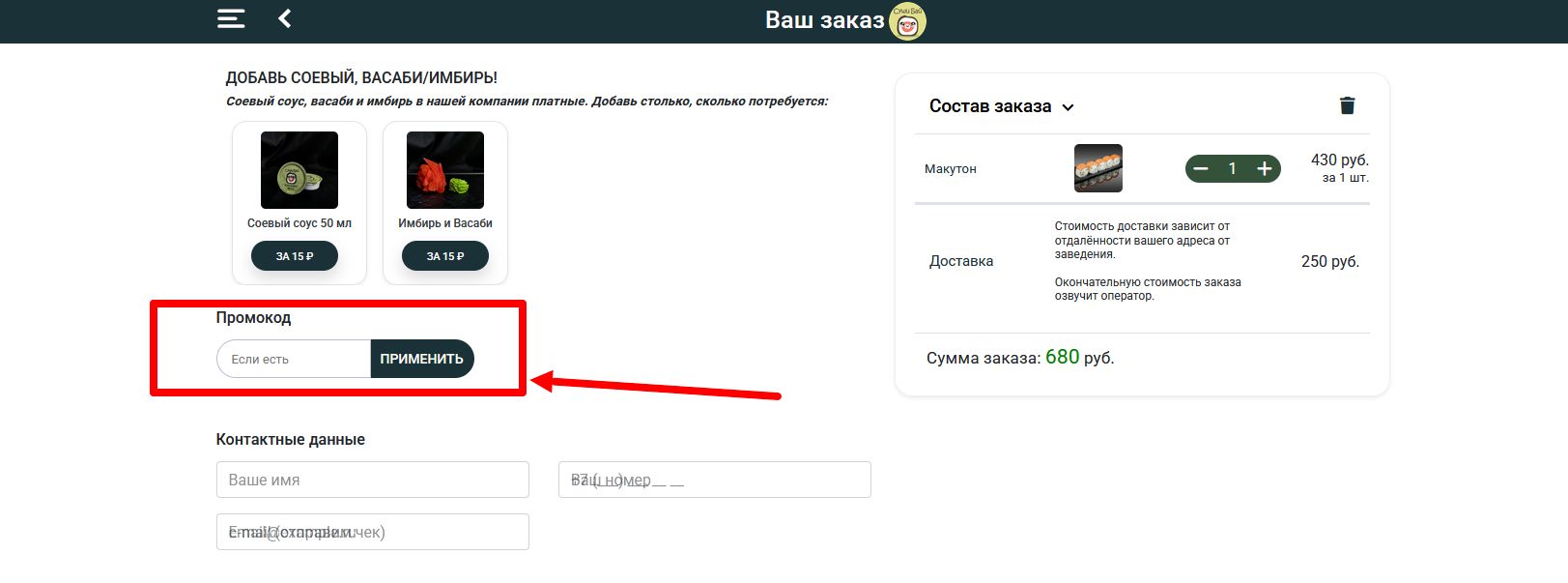Add soy sauce for 15 ₽
Viewport: 1568px width, 583px height.
(295, 256)
